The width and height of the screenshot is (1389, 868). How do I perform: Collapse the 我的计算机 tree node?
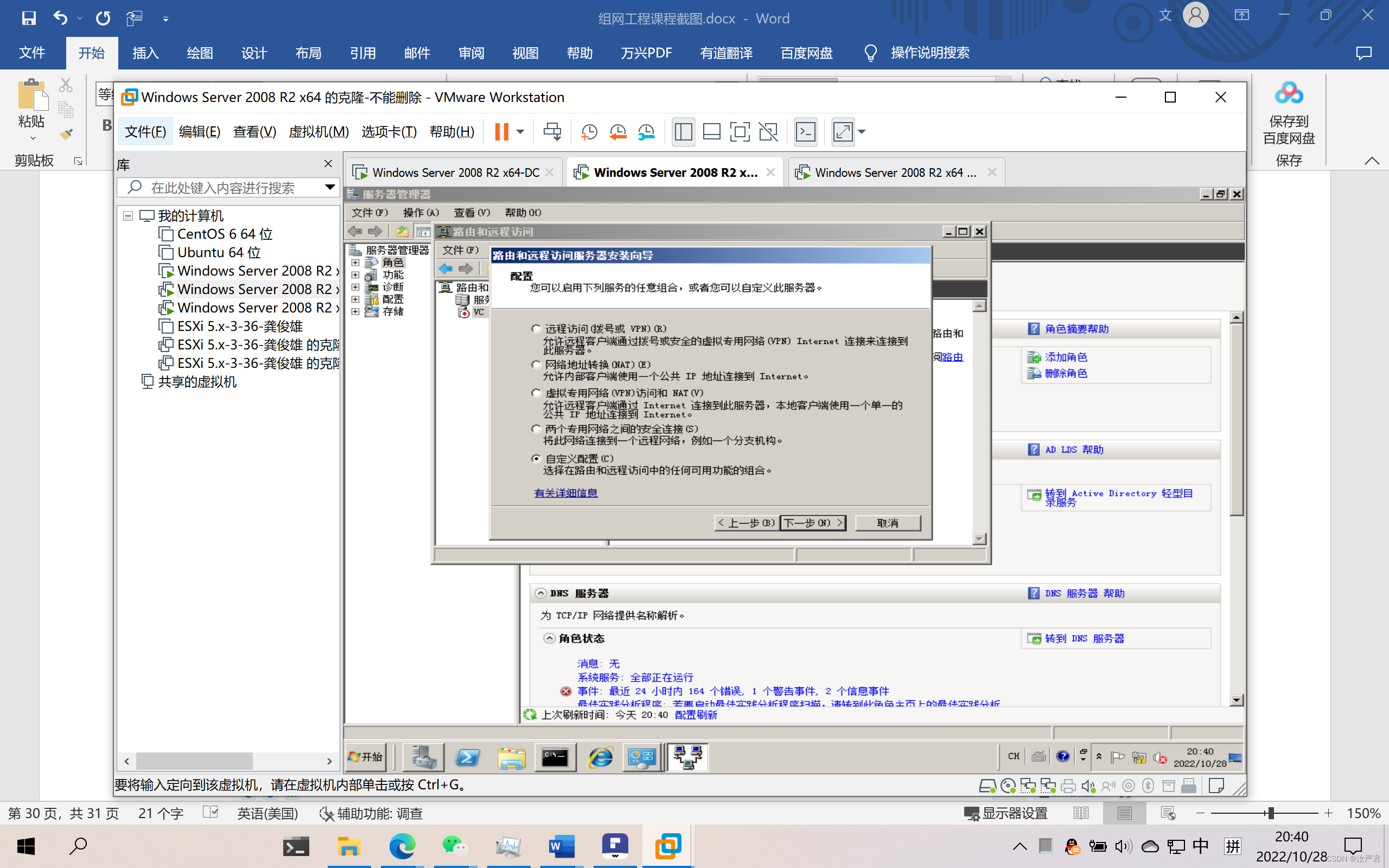[128, 216]
